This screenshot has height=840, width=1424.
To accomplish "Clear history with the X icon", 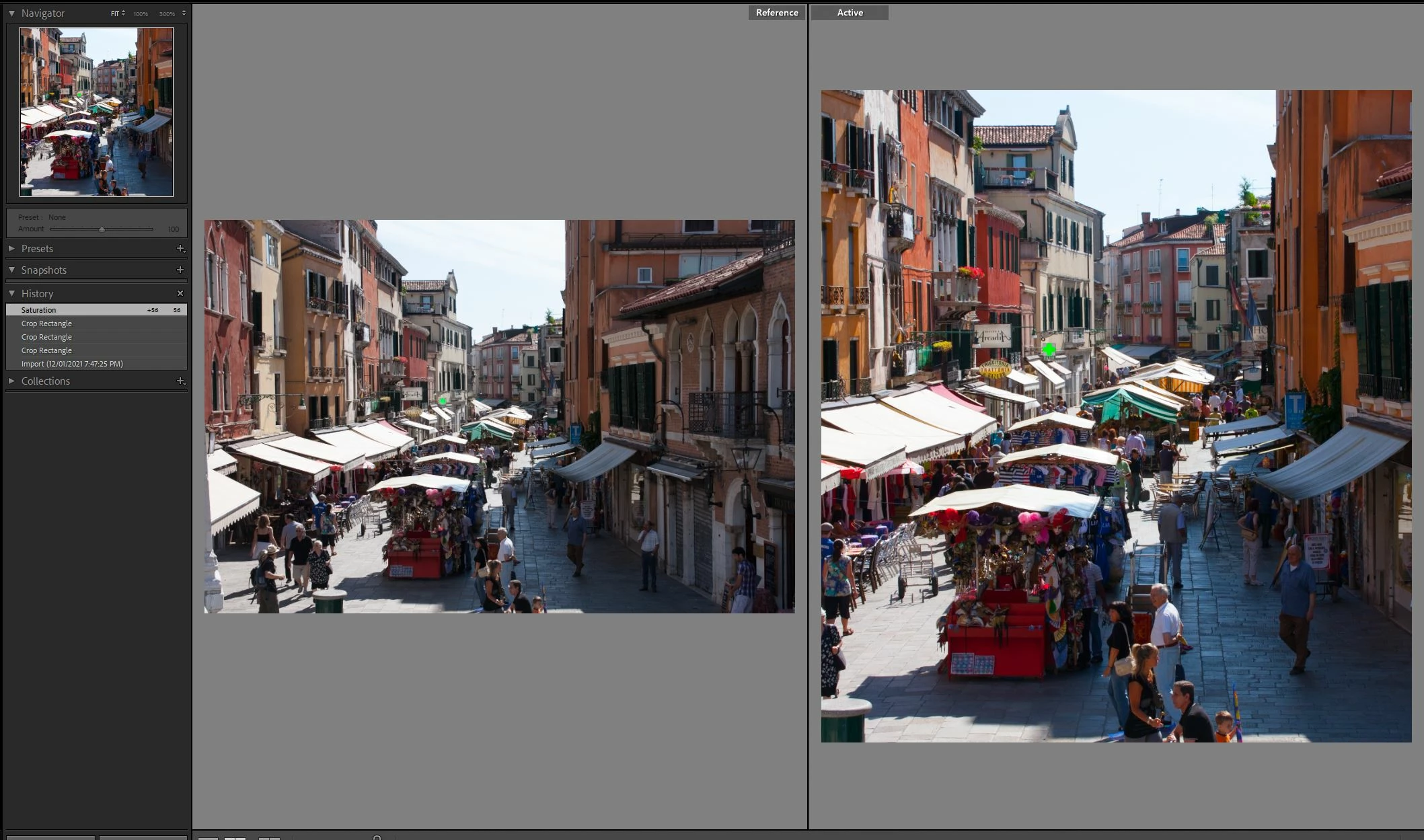I will [180, 293].
